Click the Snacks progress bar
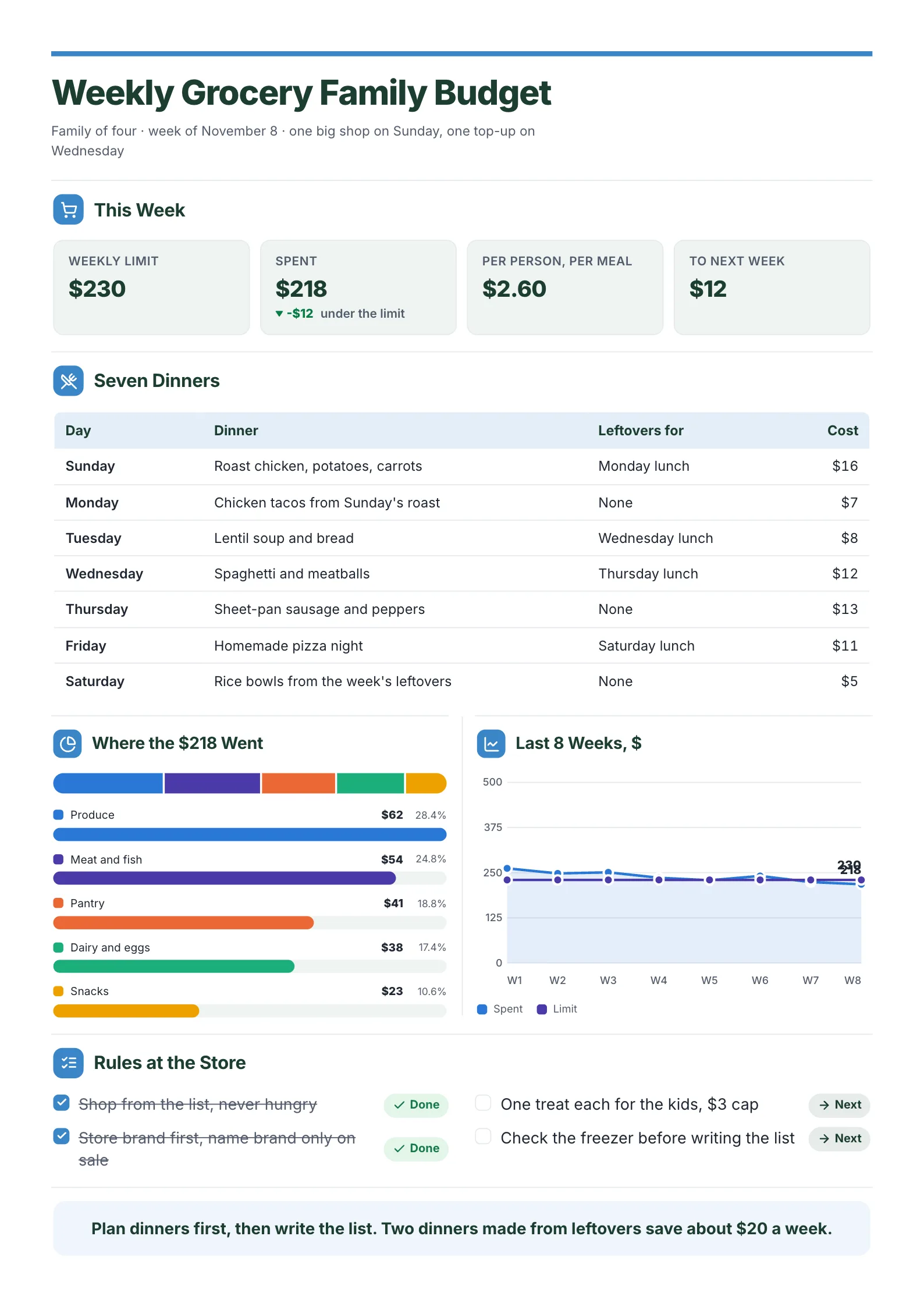 [250, 1011]
